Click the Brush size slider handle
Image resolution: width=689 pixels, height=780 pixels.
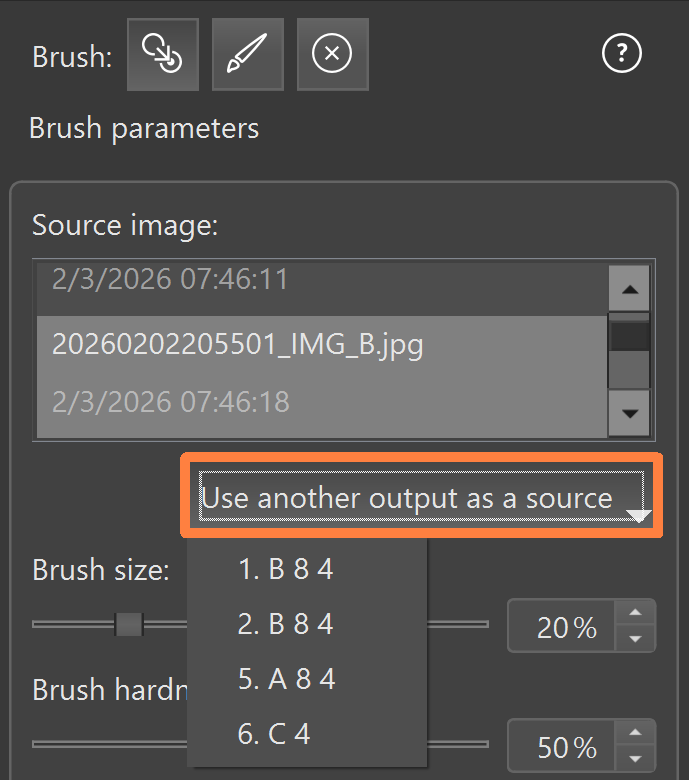click(129, 625)
